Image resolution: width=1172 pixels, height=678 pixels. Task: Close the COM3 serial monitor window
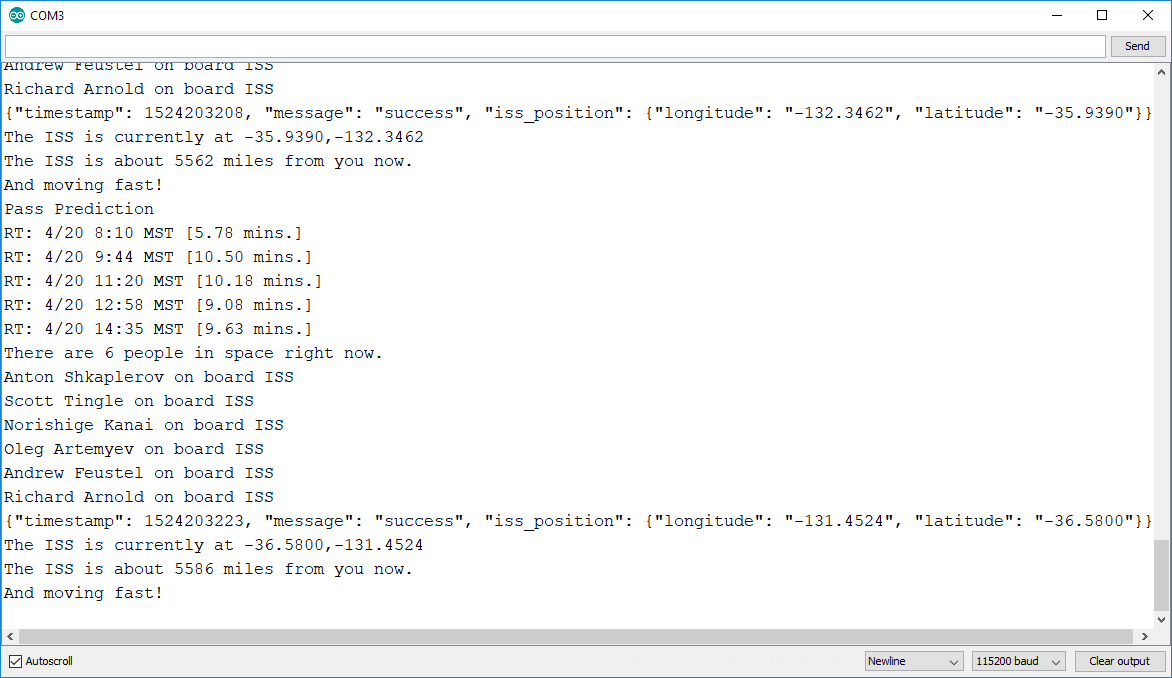[x=1148, y=15]
